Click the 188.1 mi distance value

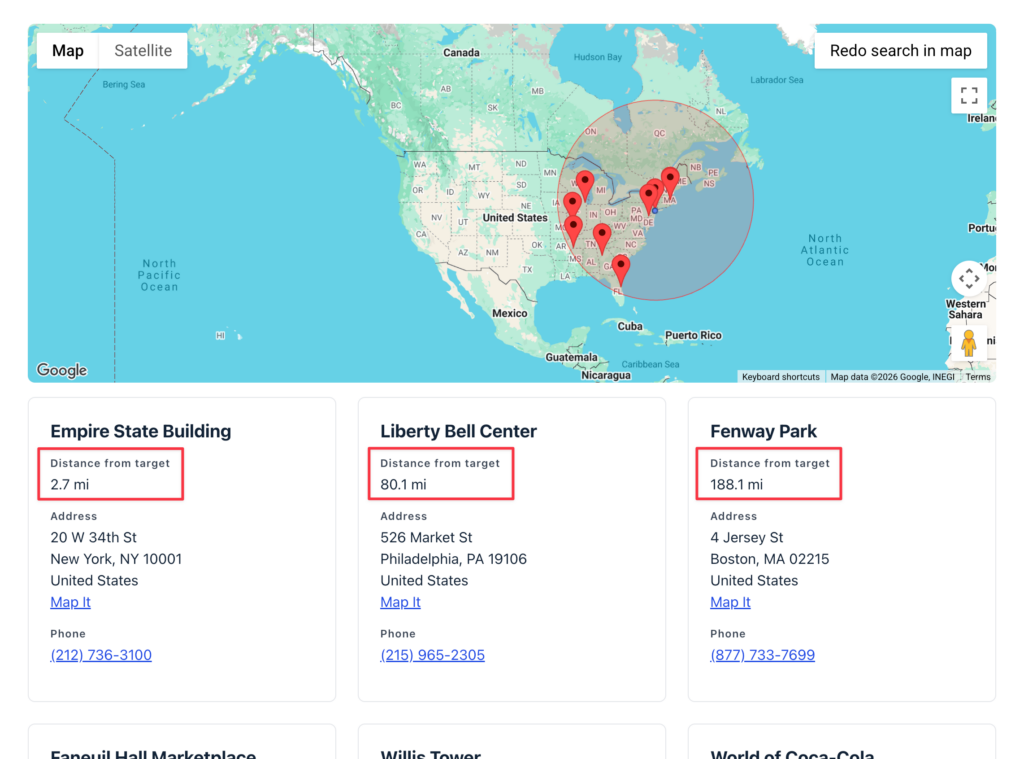[x=737, y=485]
